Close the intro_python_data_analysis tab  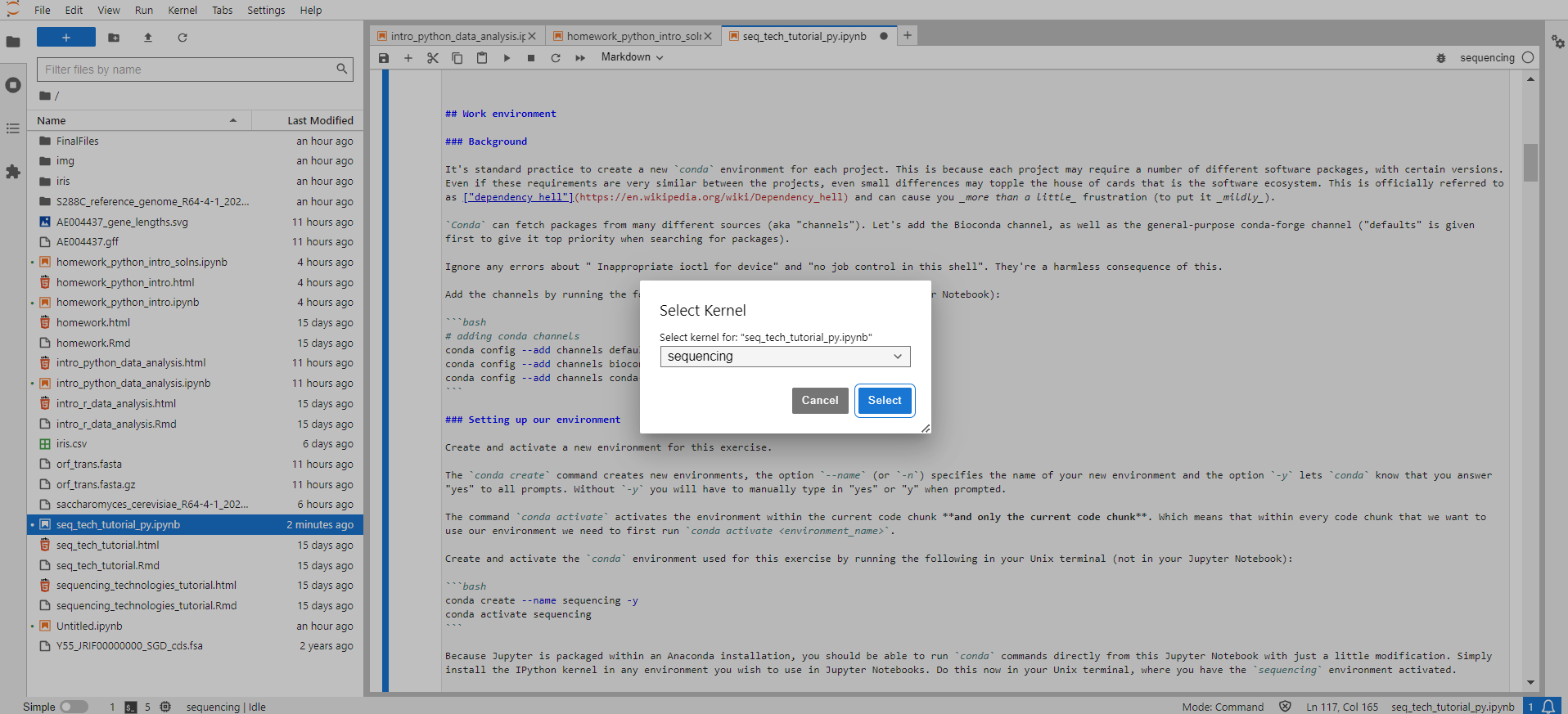click(x=532, y=36)
